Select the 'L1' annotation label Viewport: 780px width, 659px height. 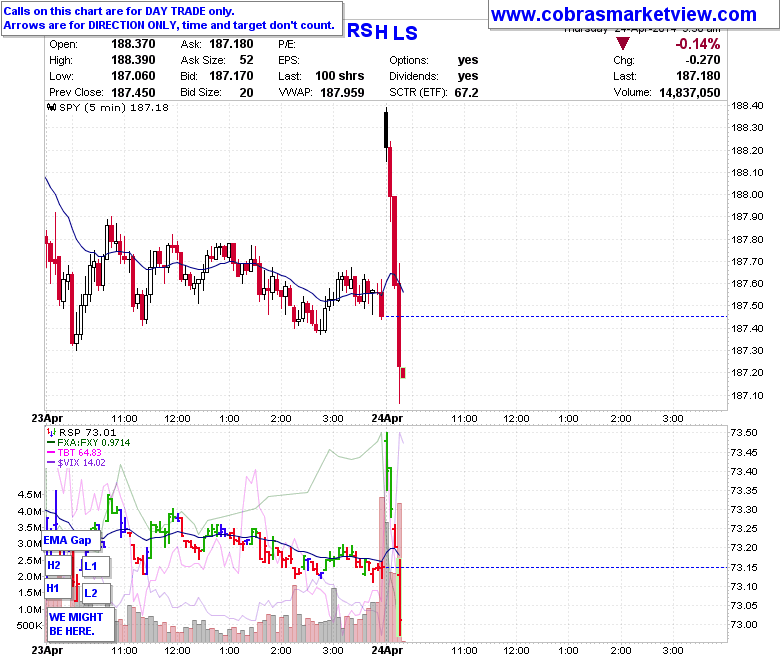click(x=96, y=566)
